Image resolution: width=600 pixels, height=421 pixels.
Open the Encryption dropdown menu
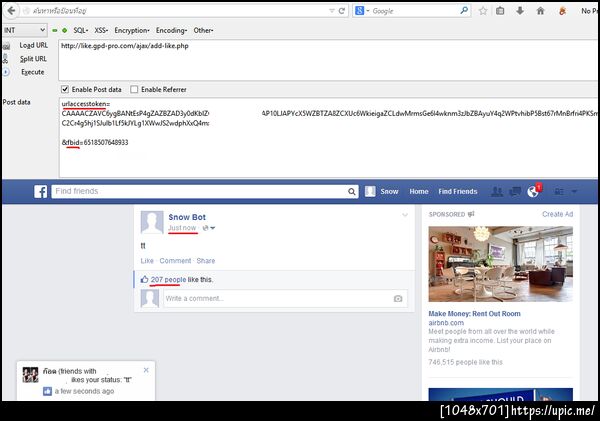point(132,30)
